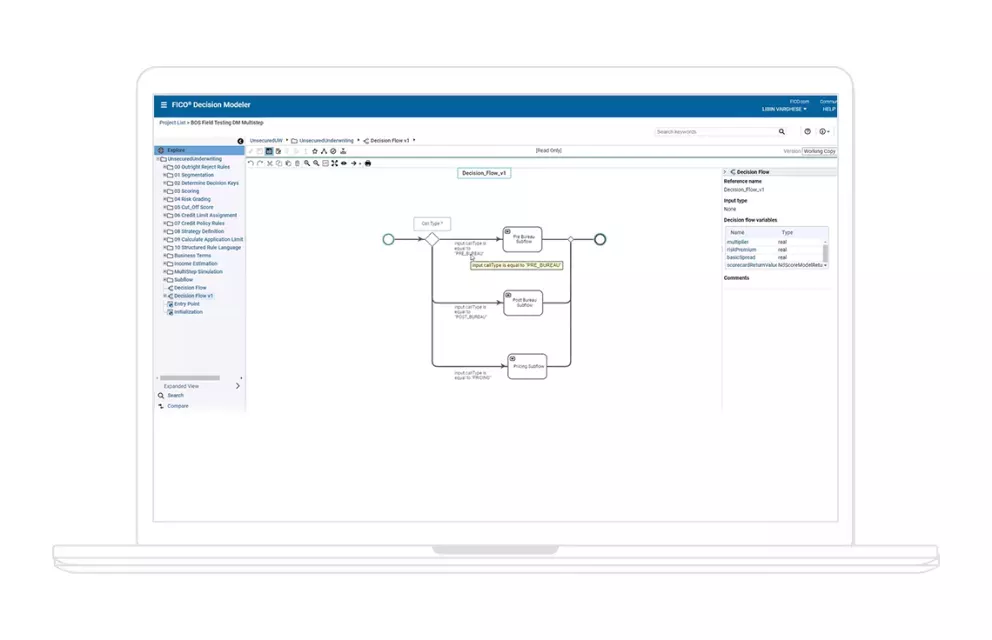Click the fit-to-screen icon in the diagram toolbar
The width and height of the screenshot is (992, 640).
click(x=333, y=164)
